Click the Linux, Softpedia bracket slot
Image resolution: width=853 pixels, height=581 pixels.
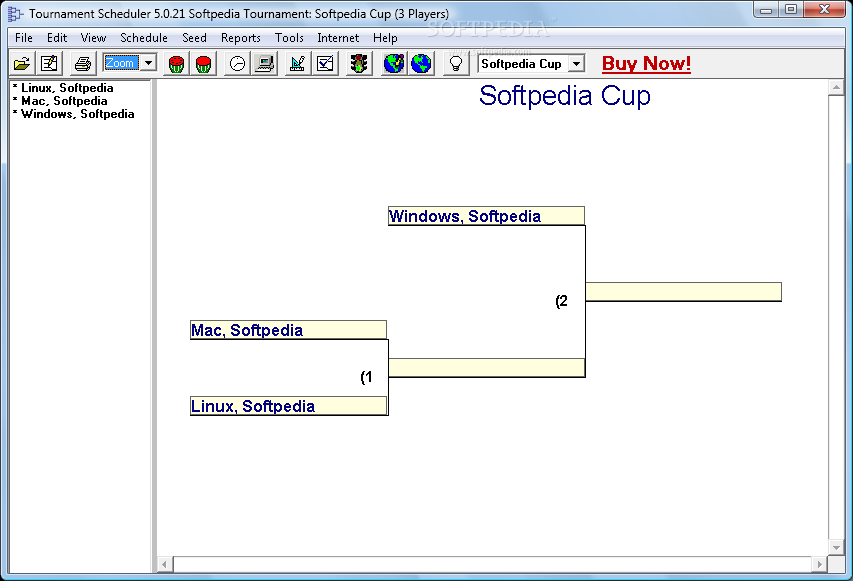click(288, 406)
